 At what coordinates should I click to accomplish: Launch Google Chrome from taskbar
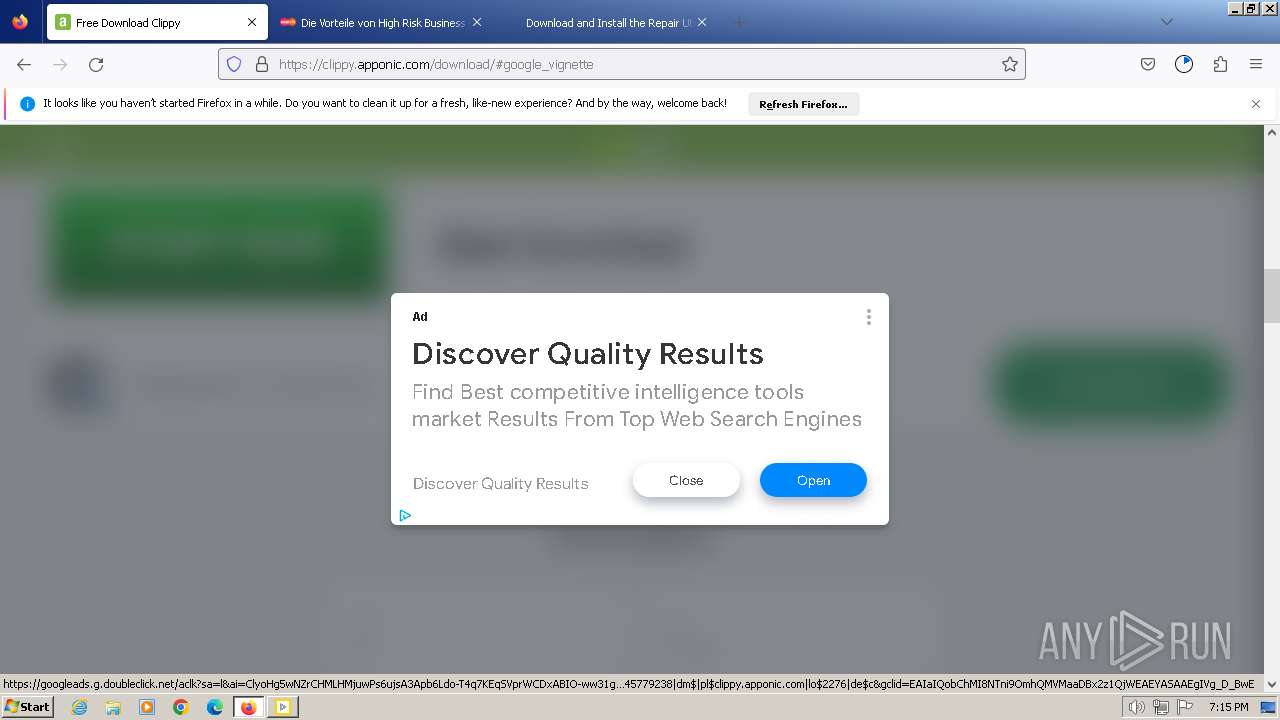181,707
